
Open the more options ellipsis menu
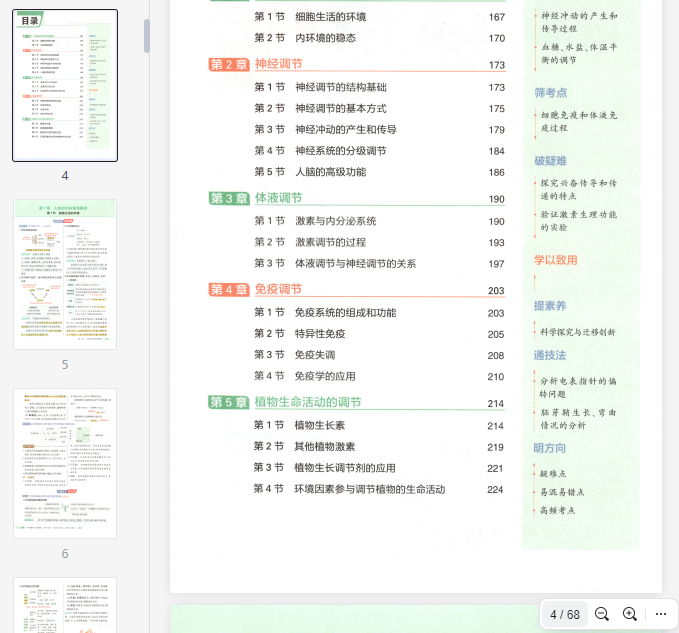[x=660, y=614]
